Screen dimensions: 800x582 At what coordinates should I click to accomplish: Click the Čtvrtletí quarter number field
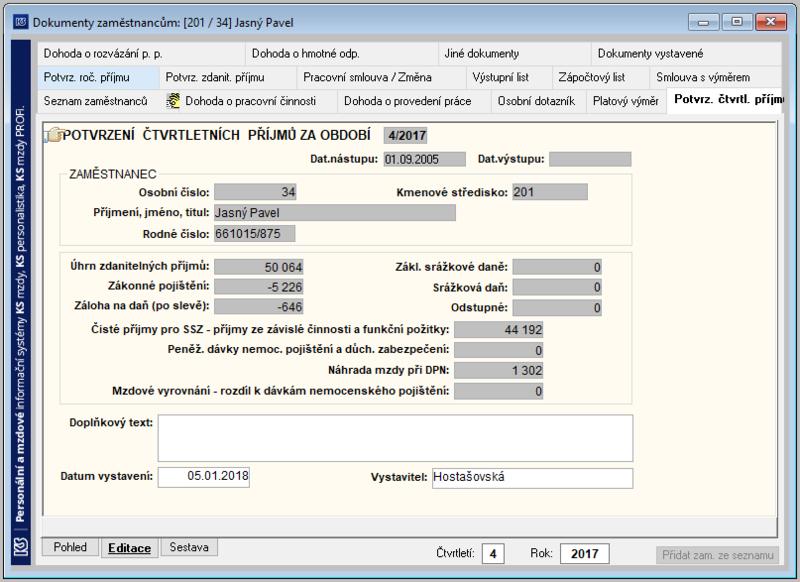[493, 554]
